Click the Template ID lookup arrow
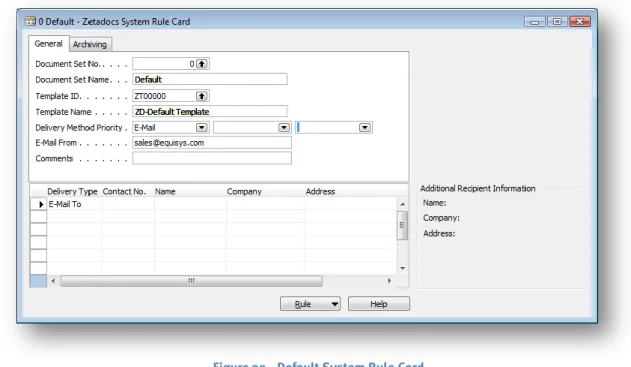Image resolution: width=631 pixels, height=367 pixels. pyautogui.click(x=202, y=96)
